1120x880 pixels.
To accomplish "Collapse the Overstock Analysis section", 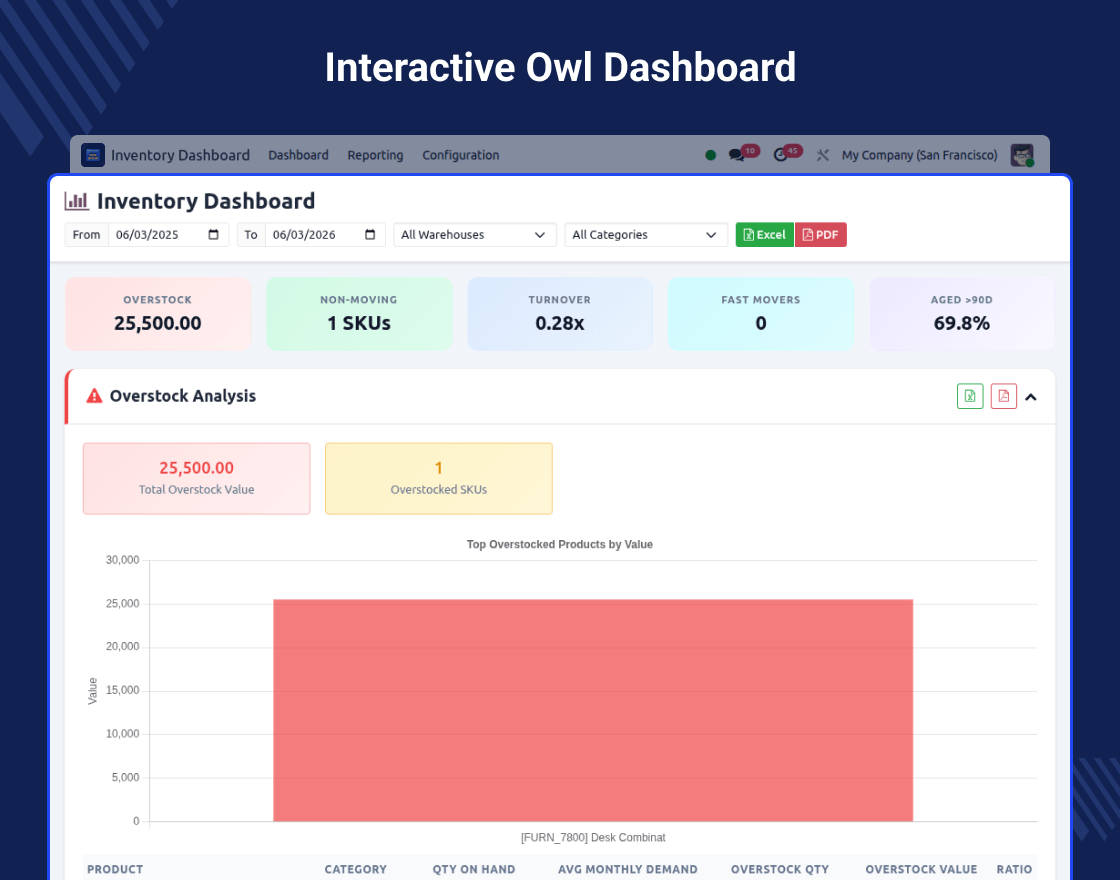I will (x=1031, y=396).
